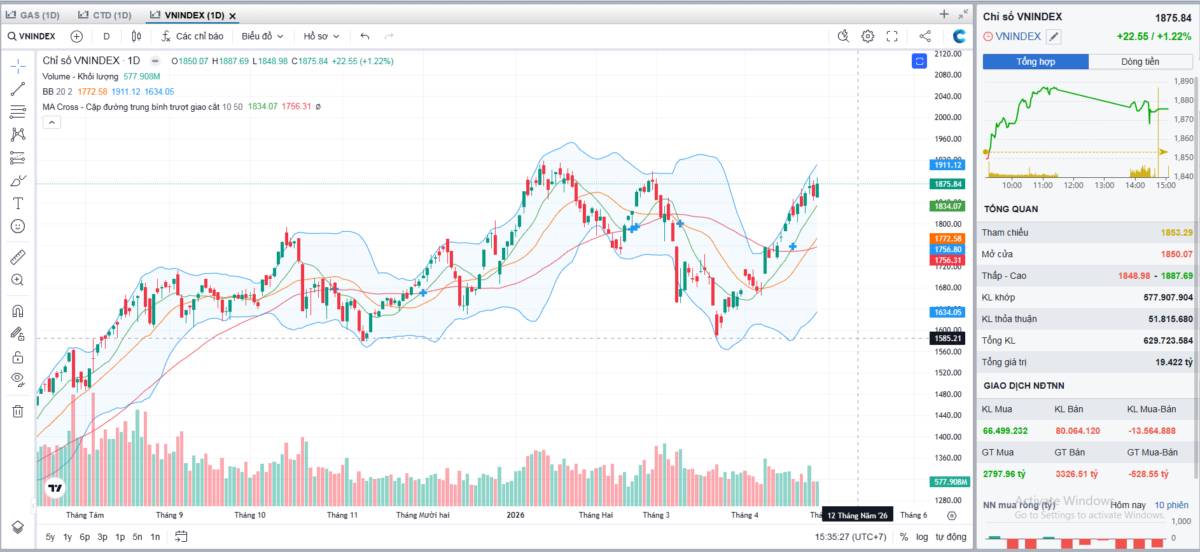Screen dimensions: 1200x552
Task: Toggle magnet mode for drawings
Action: [18, 311]
